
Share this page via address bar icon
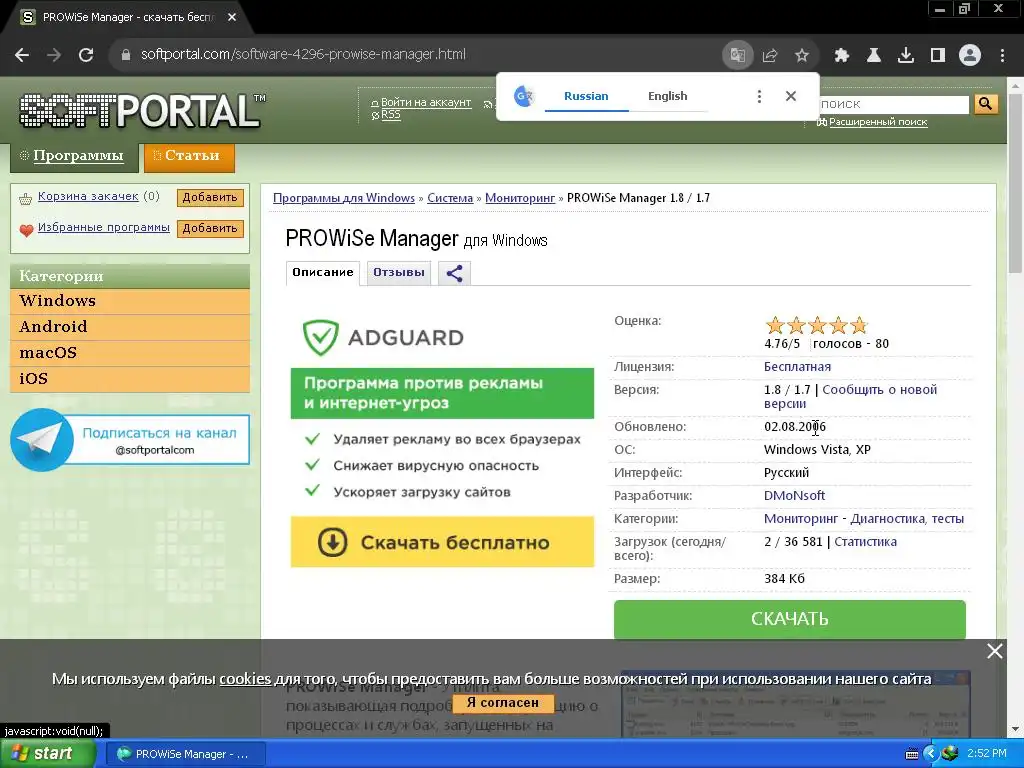pyautogui.click(x=770, y=56)
